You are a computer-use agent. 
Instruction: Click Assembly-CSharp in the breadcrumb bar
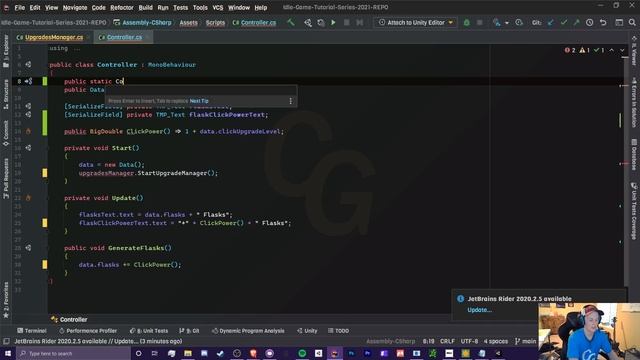pyautogui.click(x=143, y=22)
